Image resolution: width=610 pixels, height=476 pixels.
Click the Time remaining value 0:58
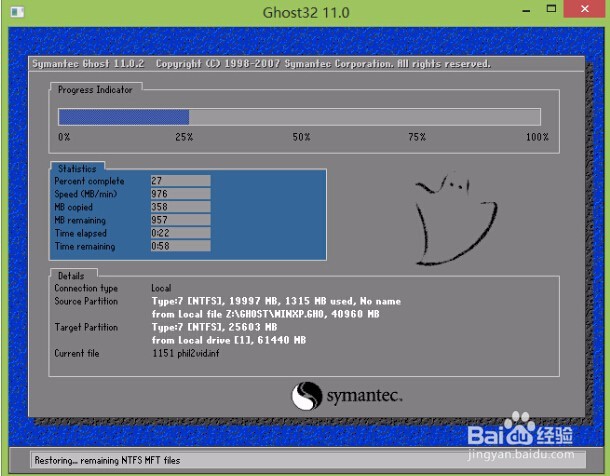tap(181, 246)
